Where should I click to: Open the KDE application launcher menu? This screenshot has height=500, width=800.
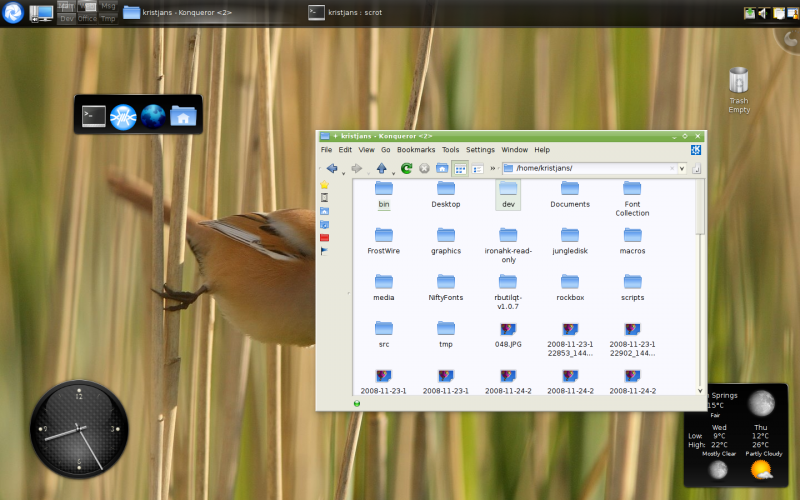point(13,12)
